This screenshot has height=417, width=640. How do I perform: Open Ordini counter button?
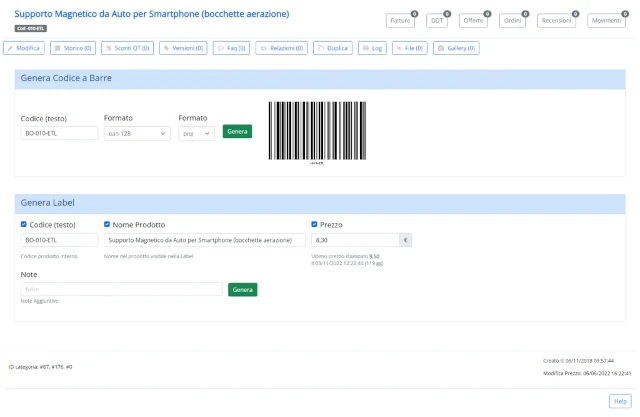[512, 21]
